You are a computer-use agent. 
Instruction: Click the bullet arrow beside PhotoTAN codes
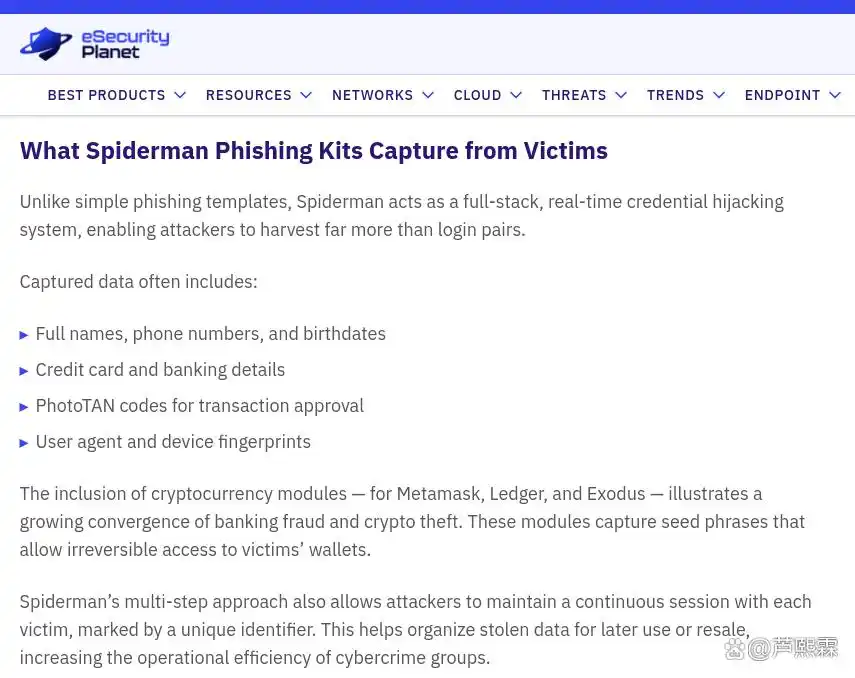pyautogui.click(x=23, y=407)
